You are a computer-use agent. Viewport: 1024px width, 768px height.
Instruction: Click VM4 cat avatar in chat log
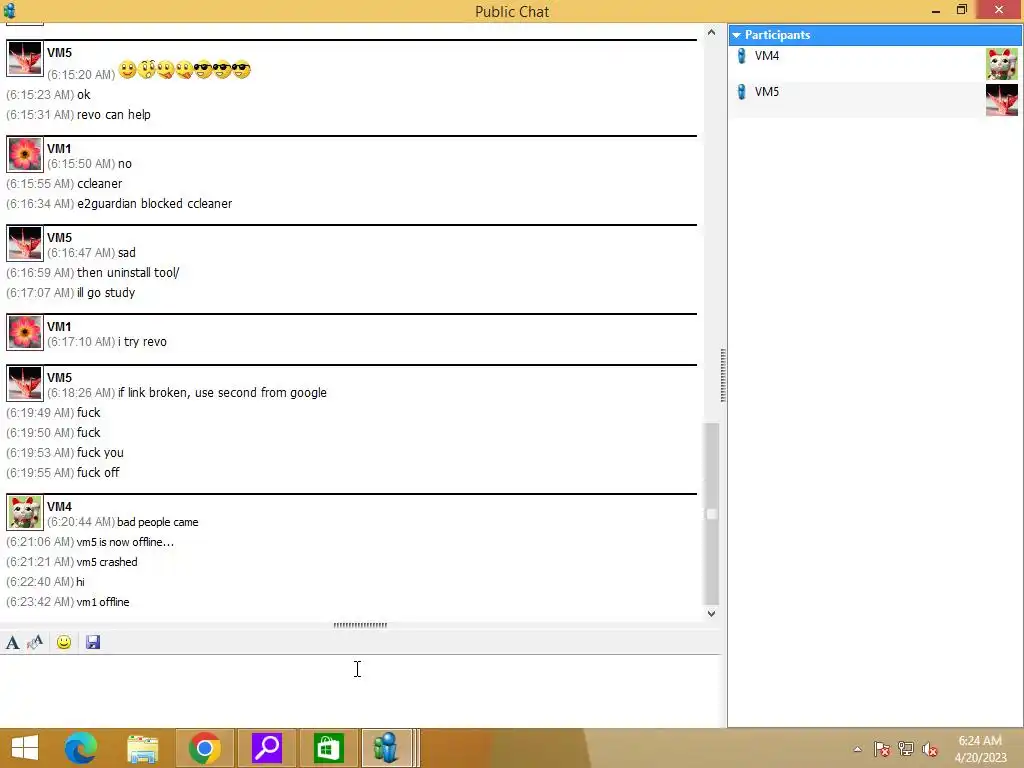tap(25, 513)
